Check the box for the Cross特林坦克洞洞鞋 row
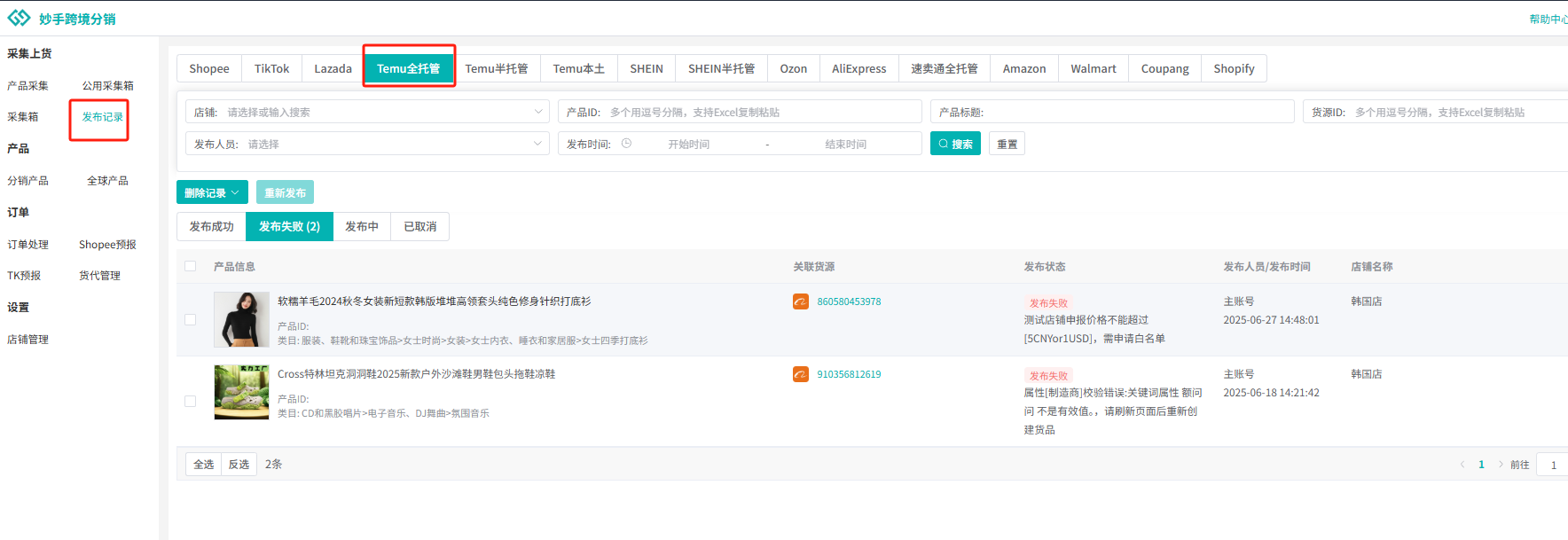This screenshot has height=540, width=1568. (x=190, y=402)
